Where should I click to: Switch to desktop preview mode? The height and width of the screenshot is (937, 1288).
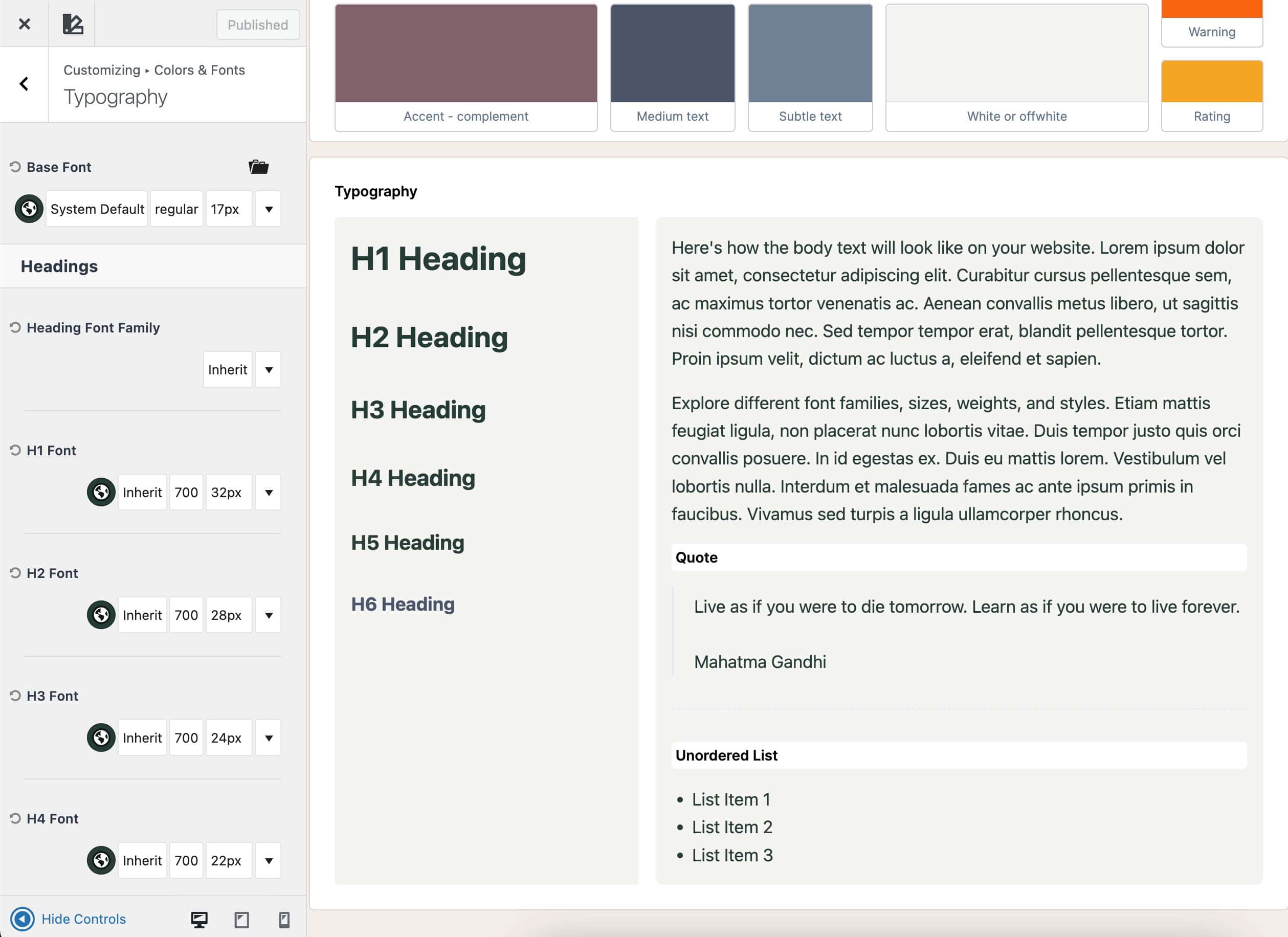click(200, 918)
